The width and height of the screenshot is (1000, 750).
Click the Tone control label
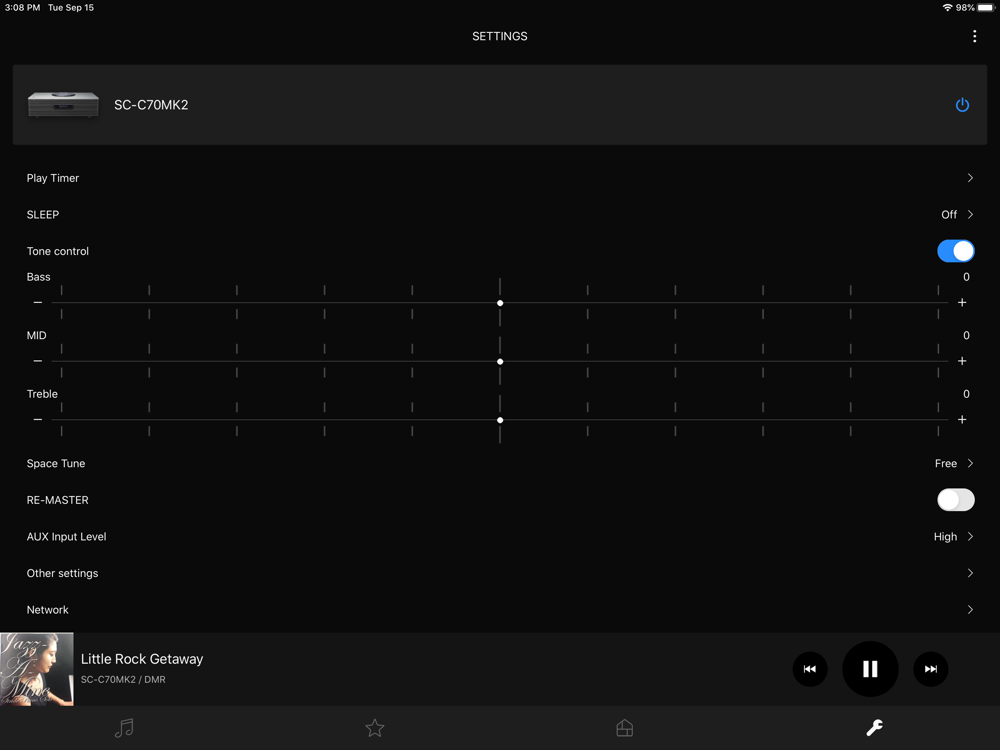point(57,251)
